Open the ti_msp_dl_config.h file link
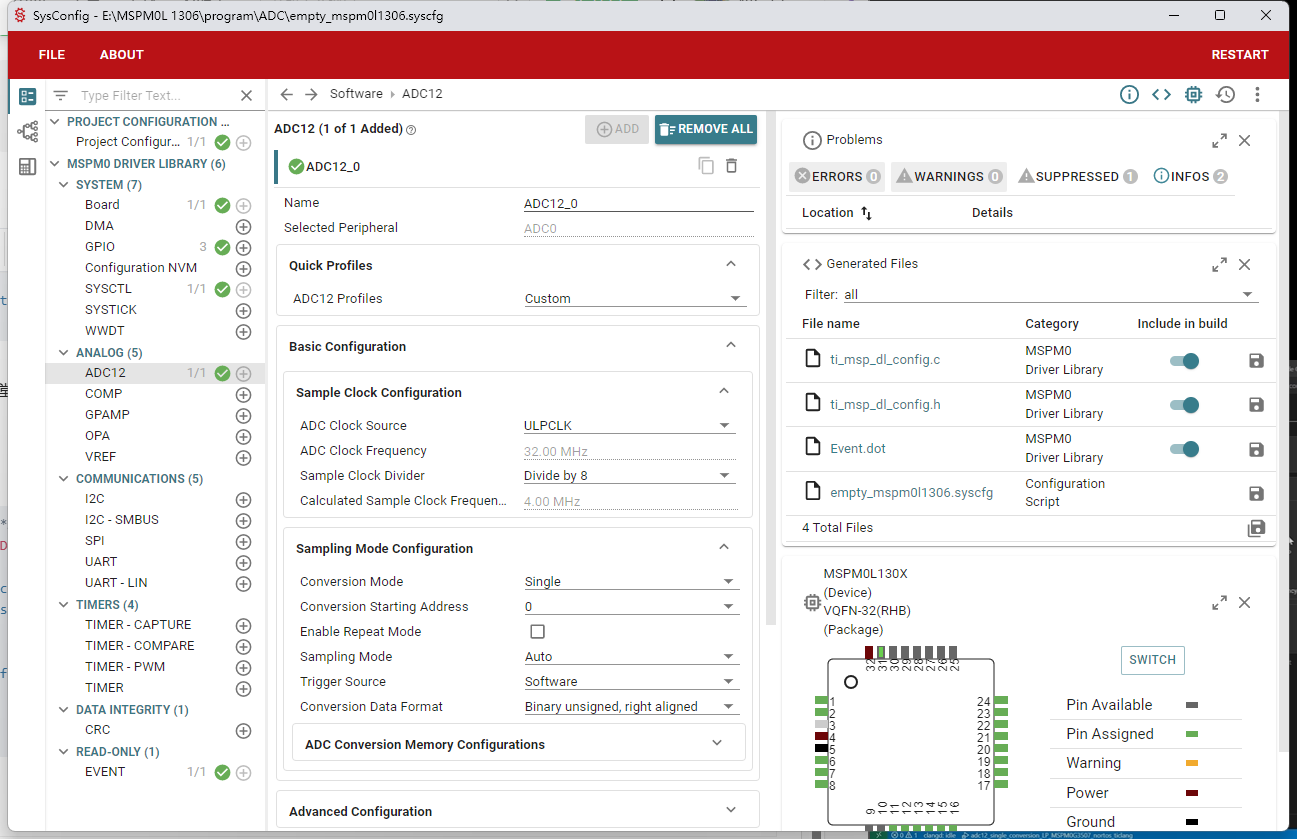 pos(885,405)
